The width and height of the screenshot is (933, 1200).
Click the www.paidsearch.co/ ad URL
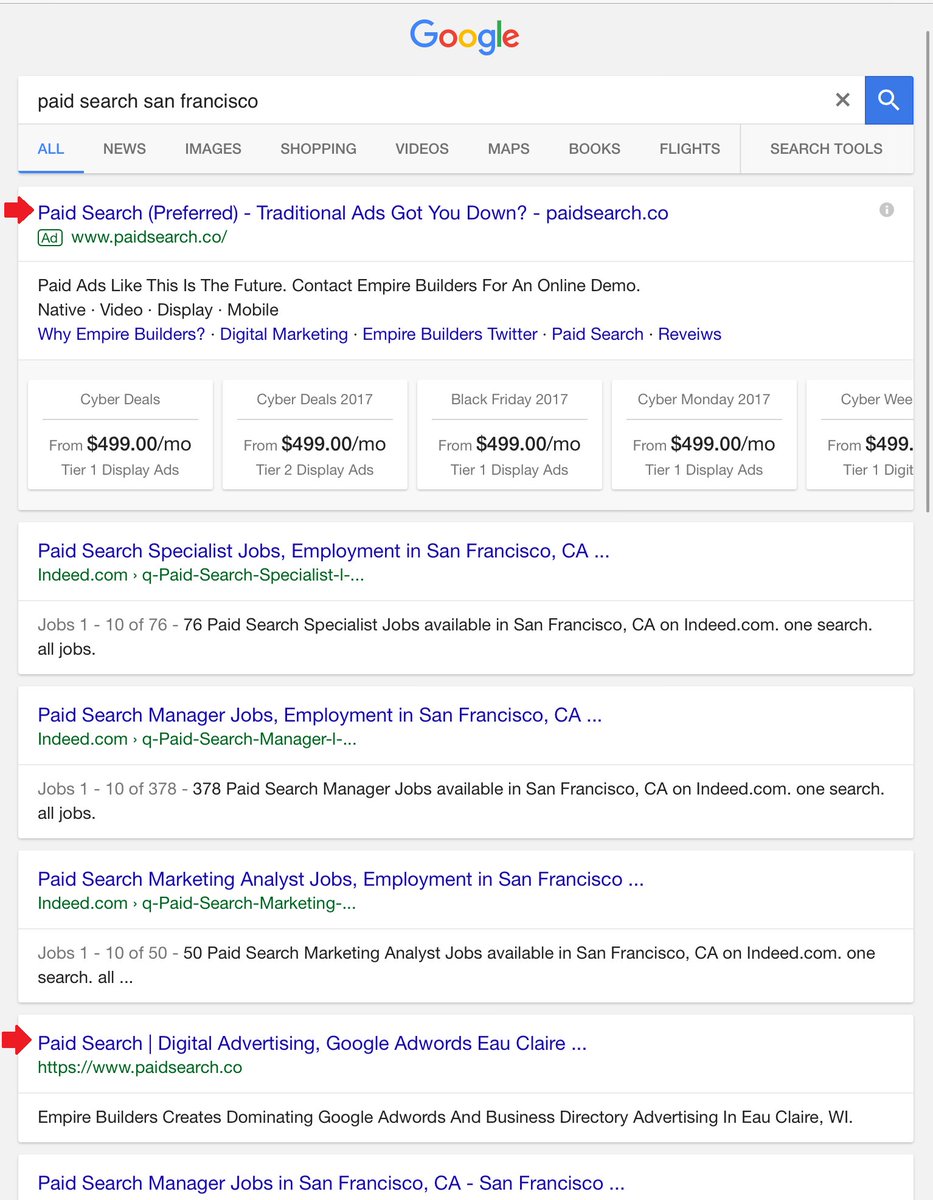149,237
